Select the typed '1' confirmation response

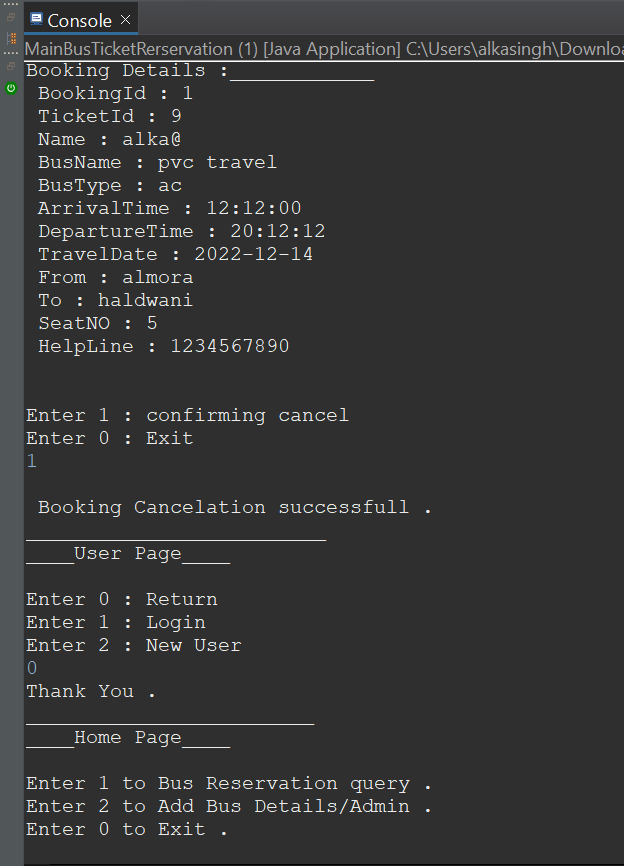click(x=30, y=460)
